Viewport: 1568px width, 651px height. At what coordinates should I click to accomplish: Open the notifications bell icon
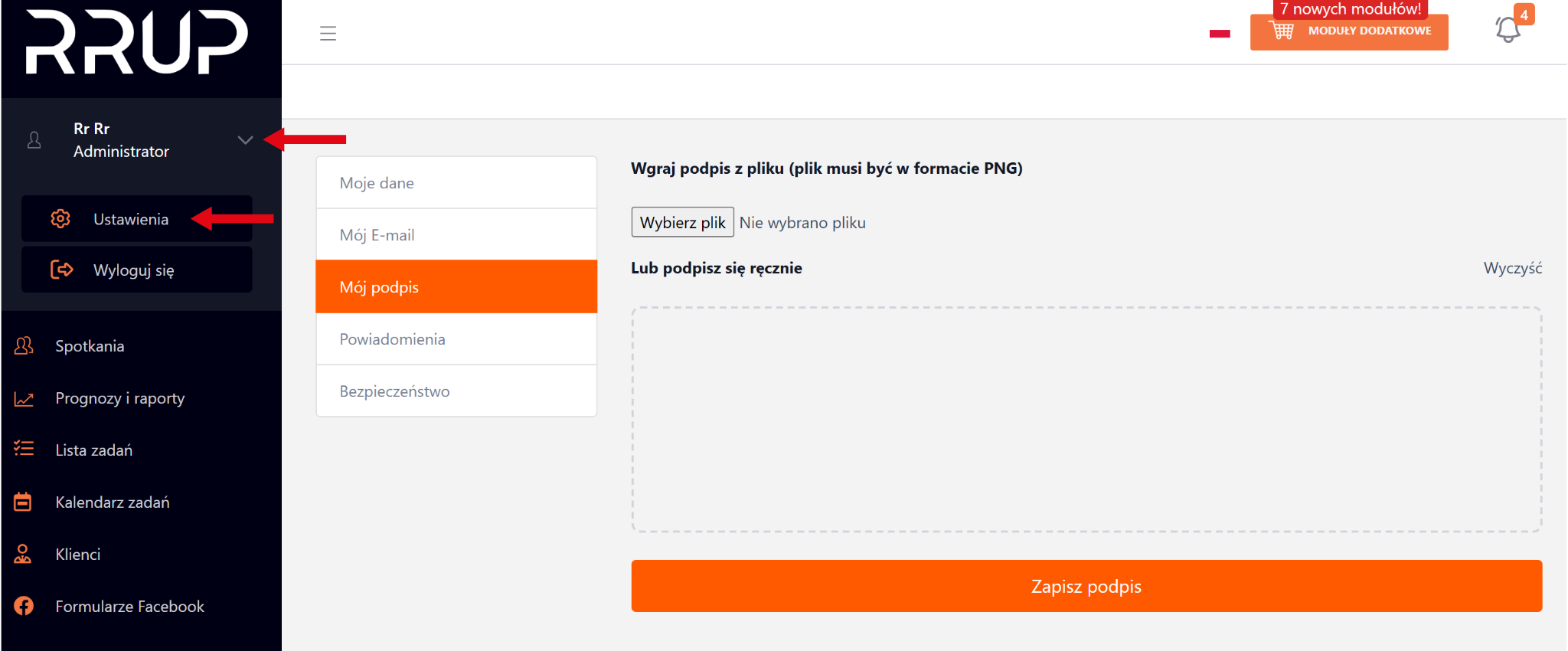pyautogui.click(x=1508, y=30)
